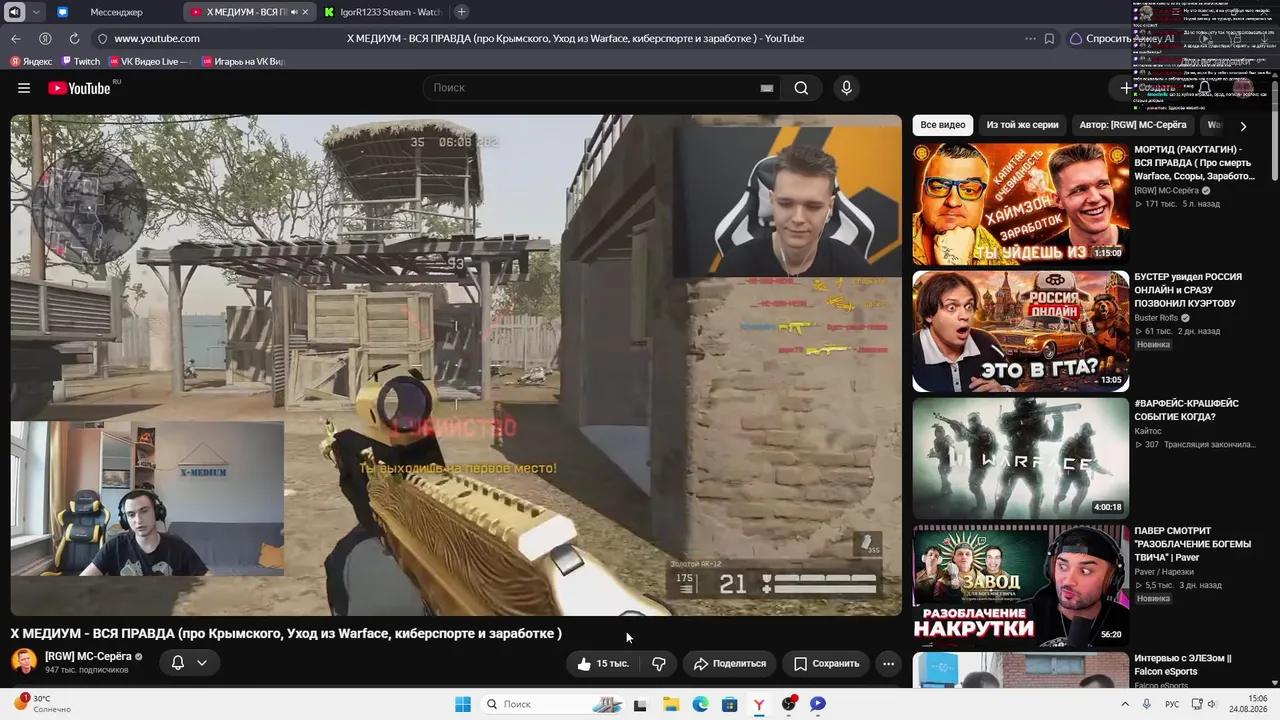Open the Messenger tab icon
Screen dimensions: 1280x720
[x=63, y=12]
